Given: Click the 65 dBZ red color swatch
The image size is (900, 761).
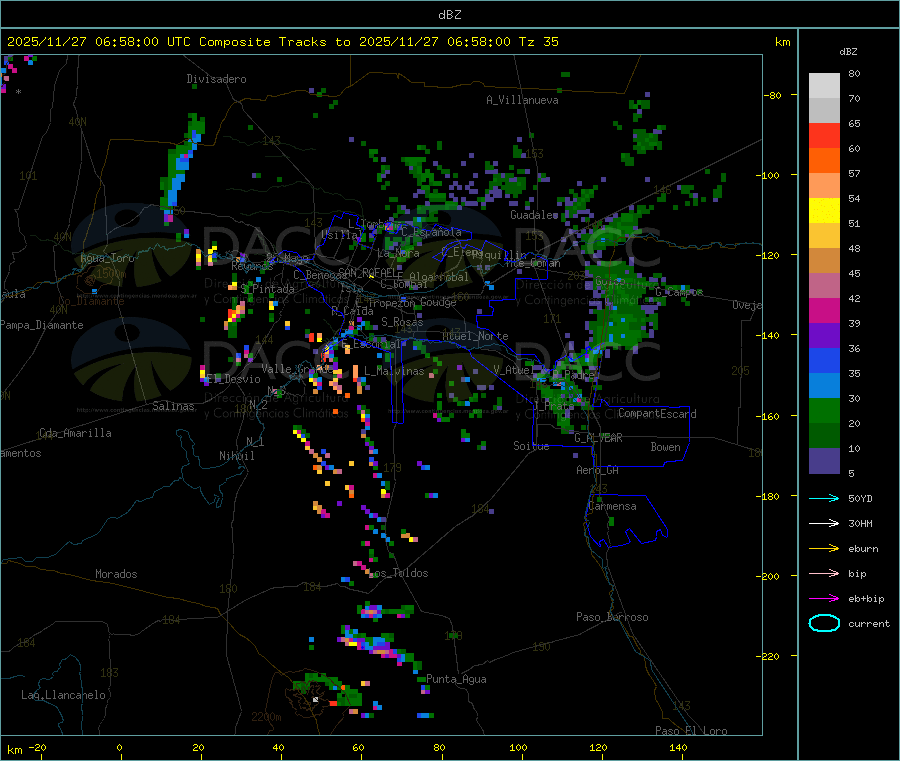Looking at the screenshot, I should coord(824,135).
